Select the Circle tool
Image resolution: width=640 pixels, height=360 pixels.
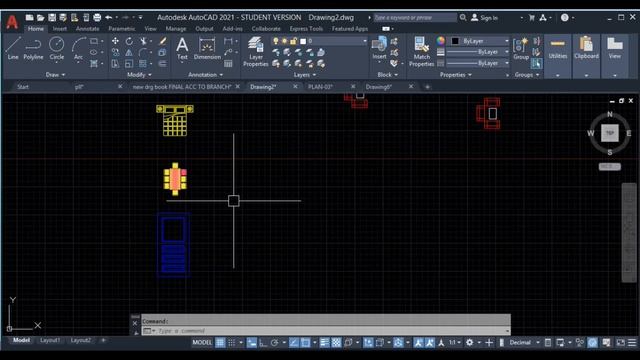coord(56,48)
